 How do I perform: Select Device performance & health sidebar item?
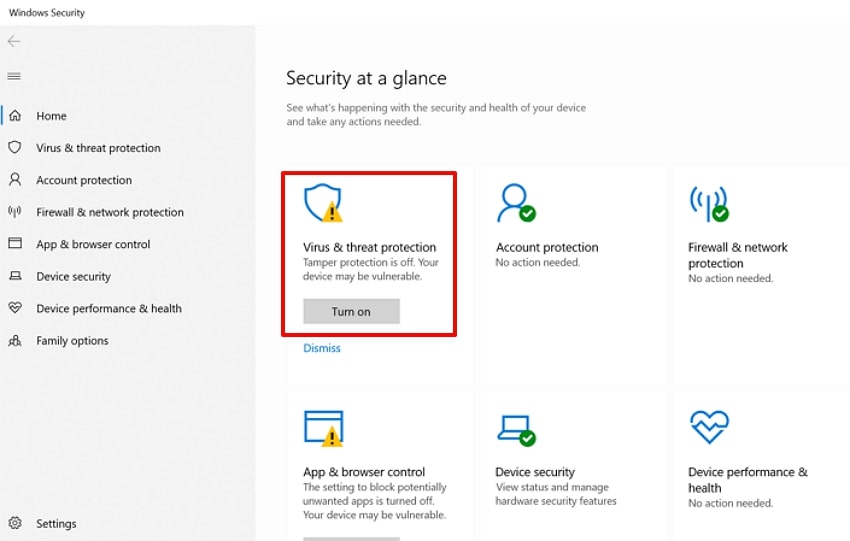(109, 308)
